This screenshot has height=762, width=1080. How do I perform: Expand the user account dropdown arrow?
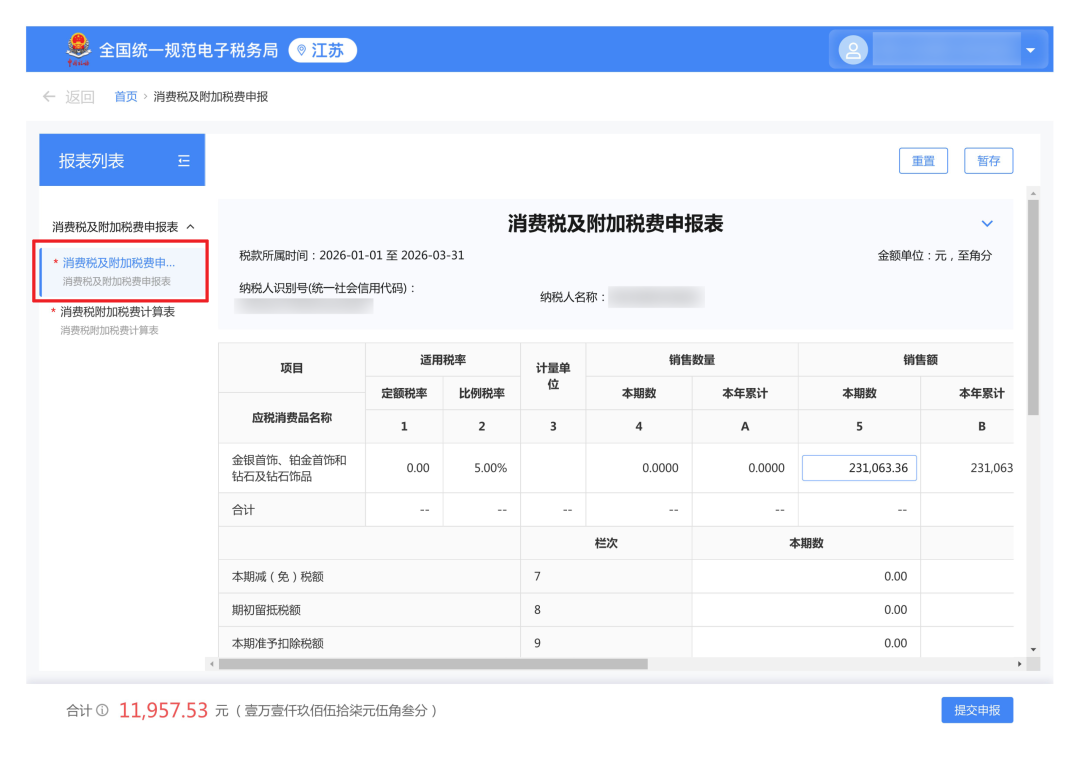tap(1030, 50)
